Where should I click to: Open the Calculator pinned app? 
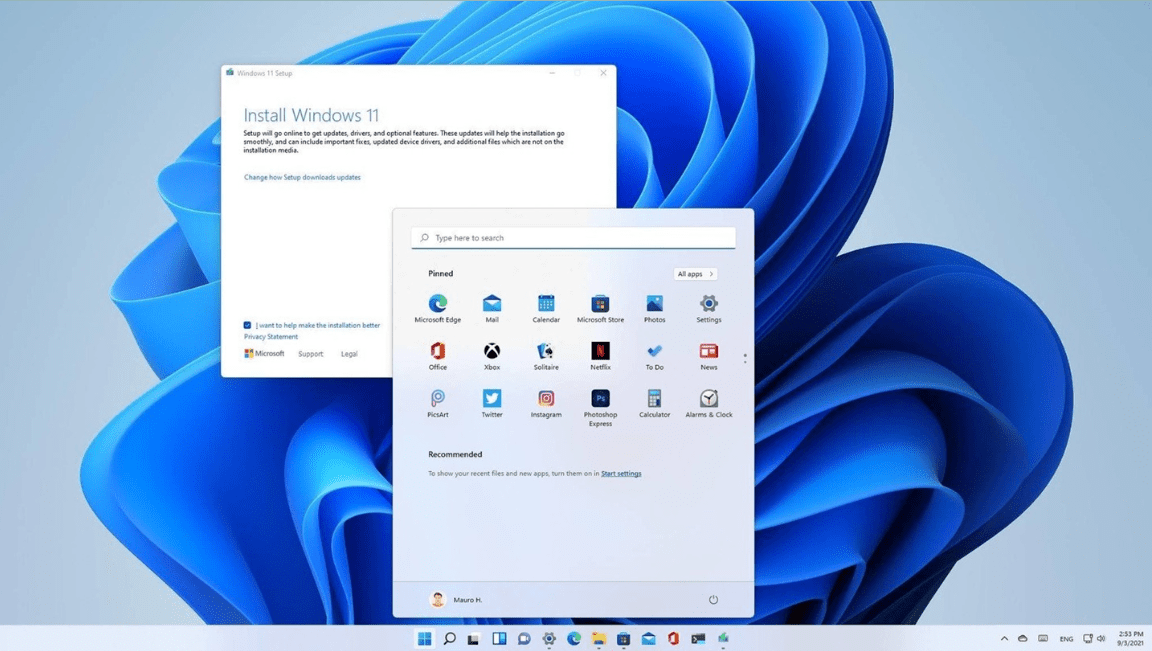tap(655, 403)
